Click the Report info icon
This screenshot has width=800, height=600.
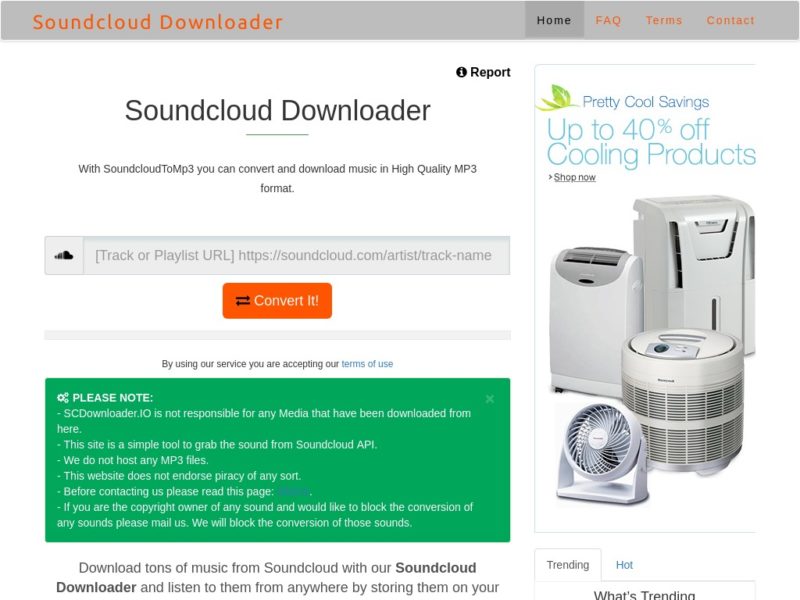point(461,72)
